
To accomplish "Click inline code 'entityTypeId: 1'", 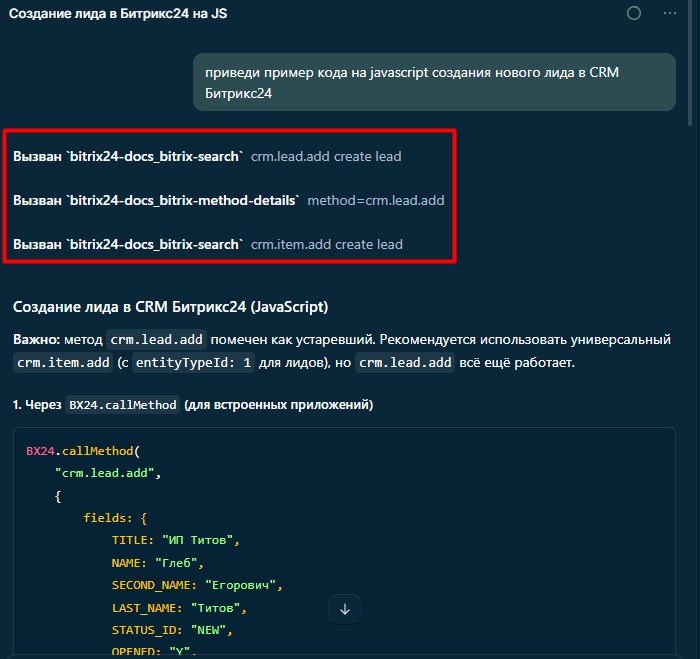I will (193, 363).
